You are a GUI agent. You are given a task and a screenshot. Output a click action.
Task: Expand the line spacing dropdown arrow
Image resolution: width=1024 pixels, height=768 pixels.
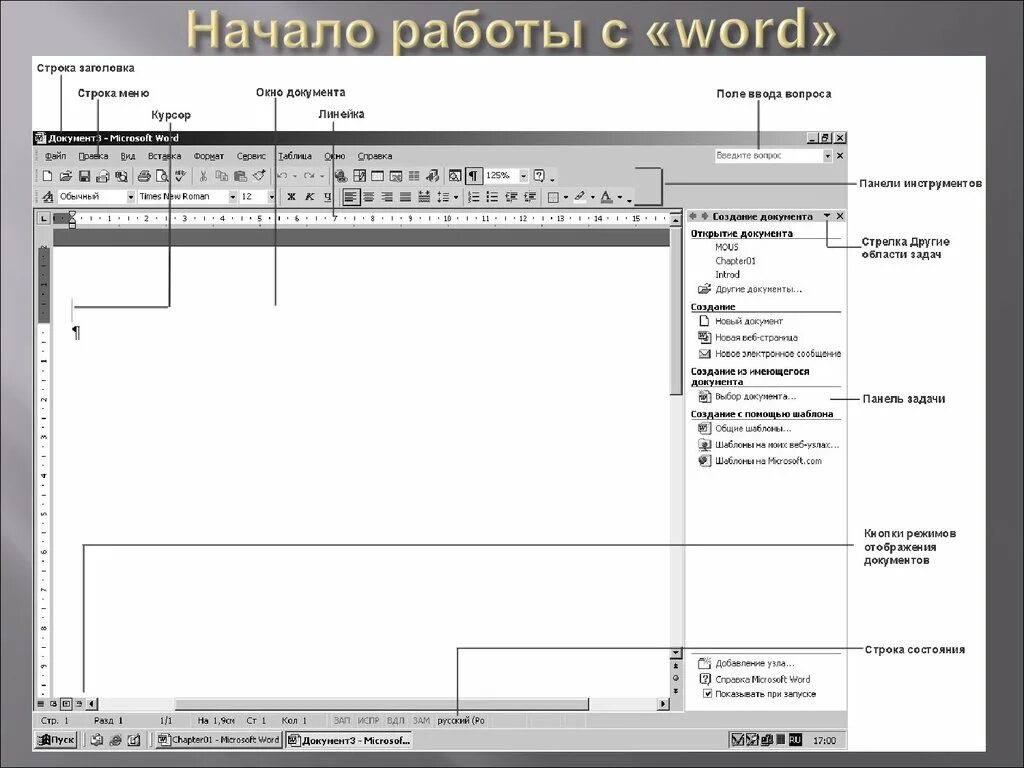(x=456, y=197)
